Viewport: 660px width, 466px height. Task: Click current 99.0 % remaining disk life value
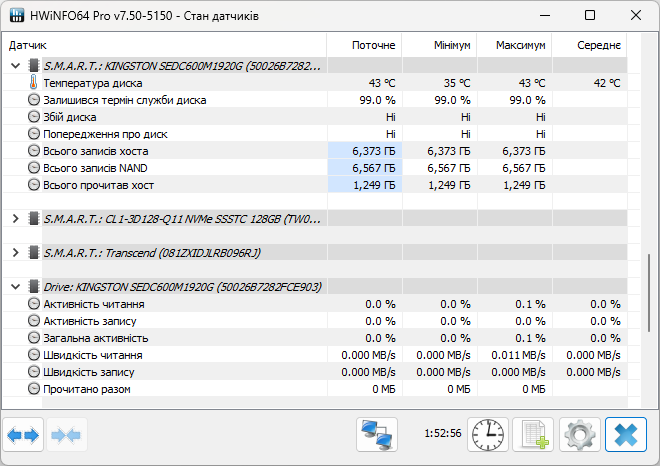tap(377, 100)
